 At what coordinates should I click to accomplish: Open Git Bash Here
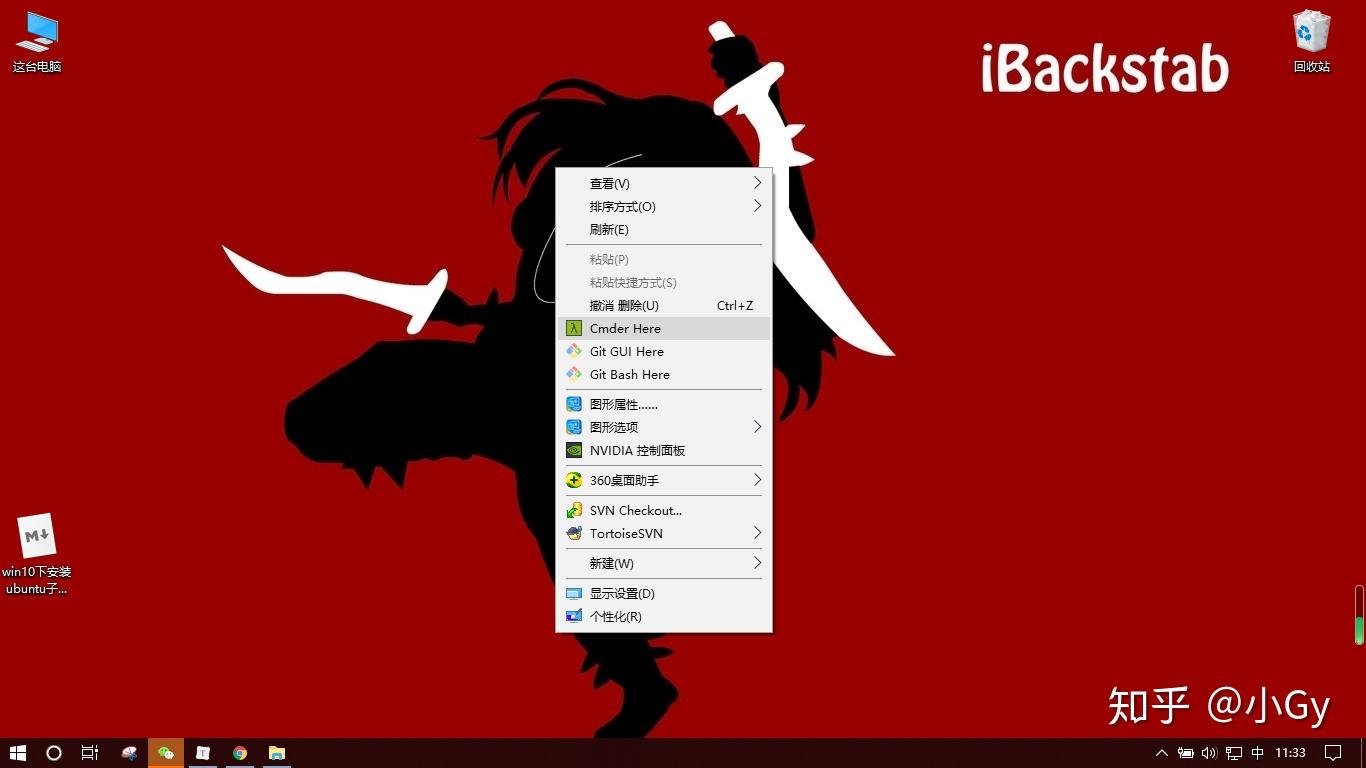coord(664,374)
